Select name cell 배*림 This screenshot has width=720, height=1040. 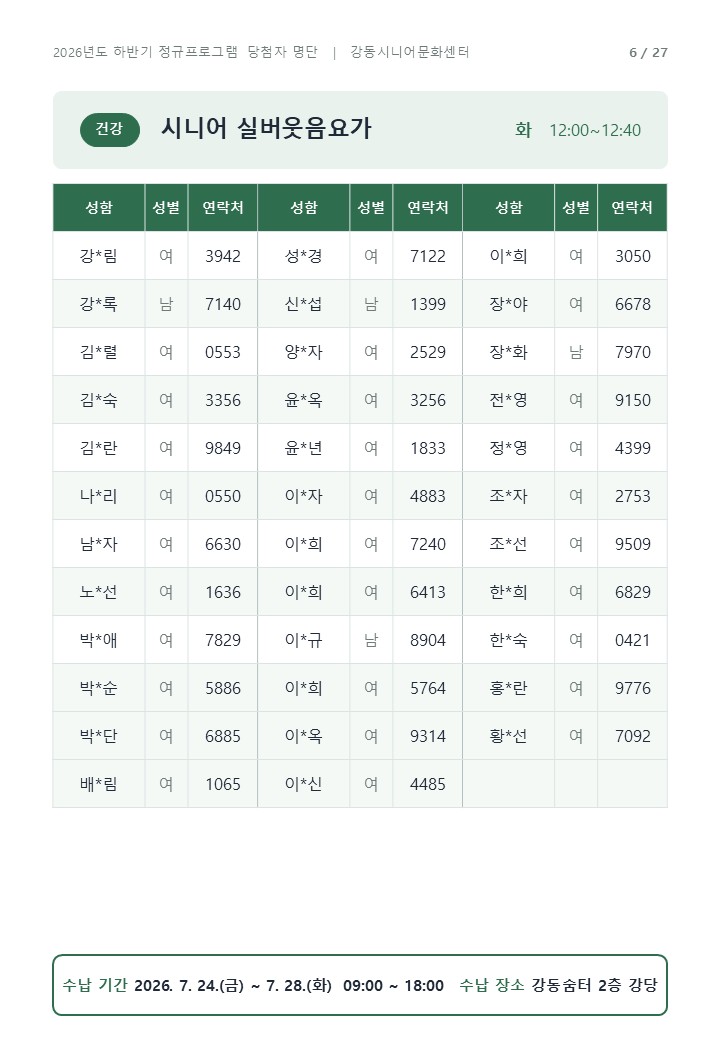click(99, 784)
